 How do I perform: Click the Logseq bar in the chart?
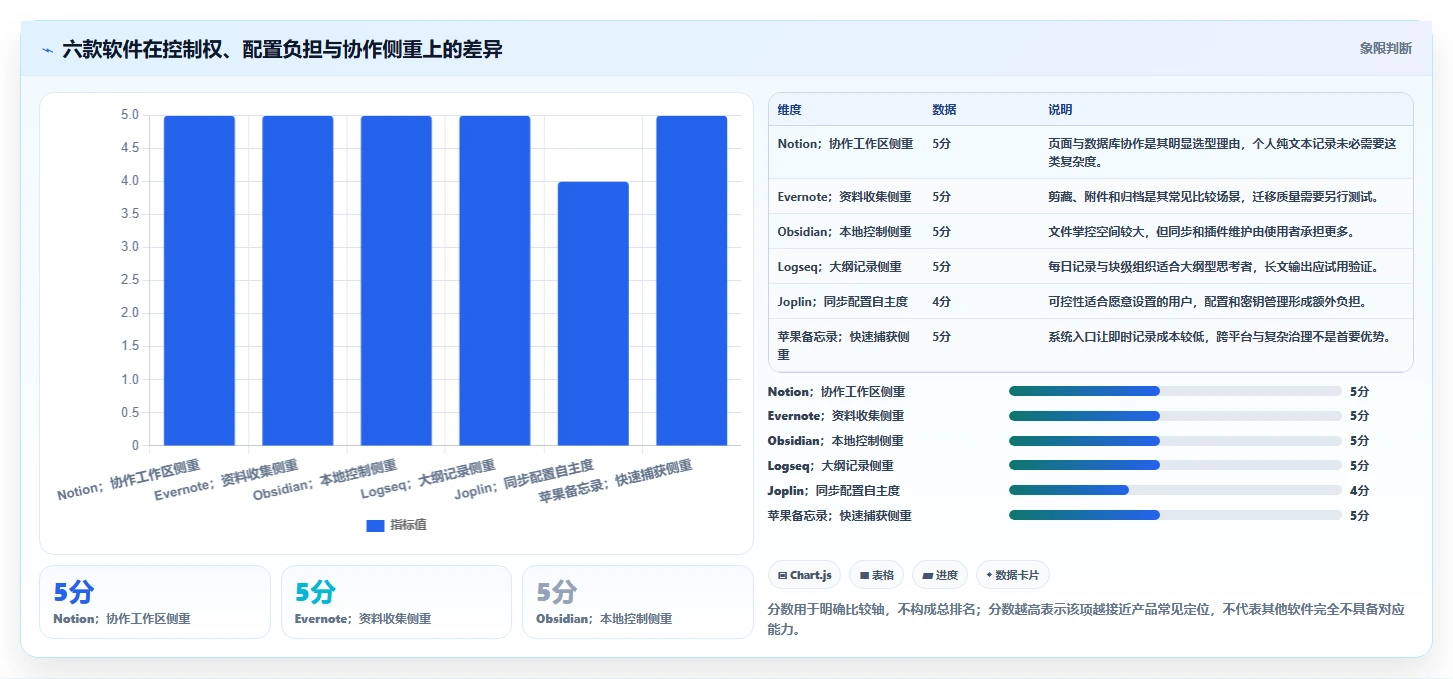coord(494,280)
